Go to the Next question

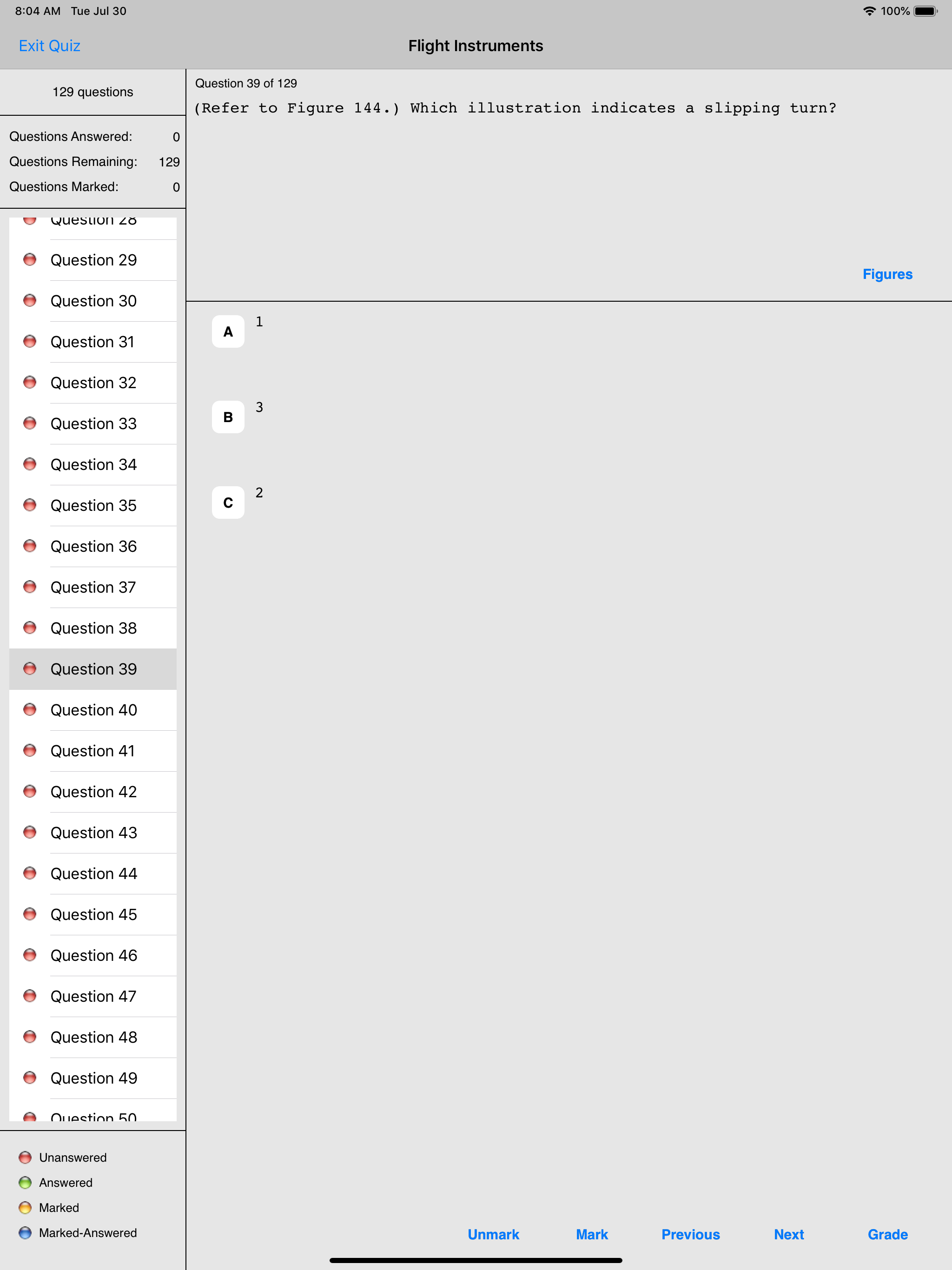tap(788, 1234)
